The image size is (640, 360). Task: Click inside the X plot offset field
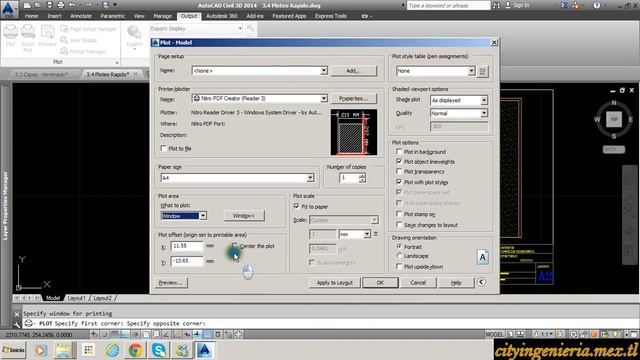point(187,246)
